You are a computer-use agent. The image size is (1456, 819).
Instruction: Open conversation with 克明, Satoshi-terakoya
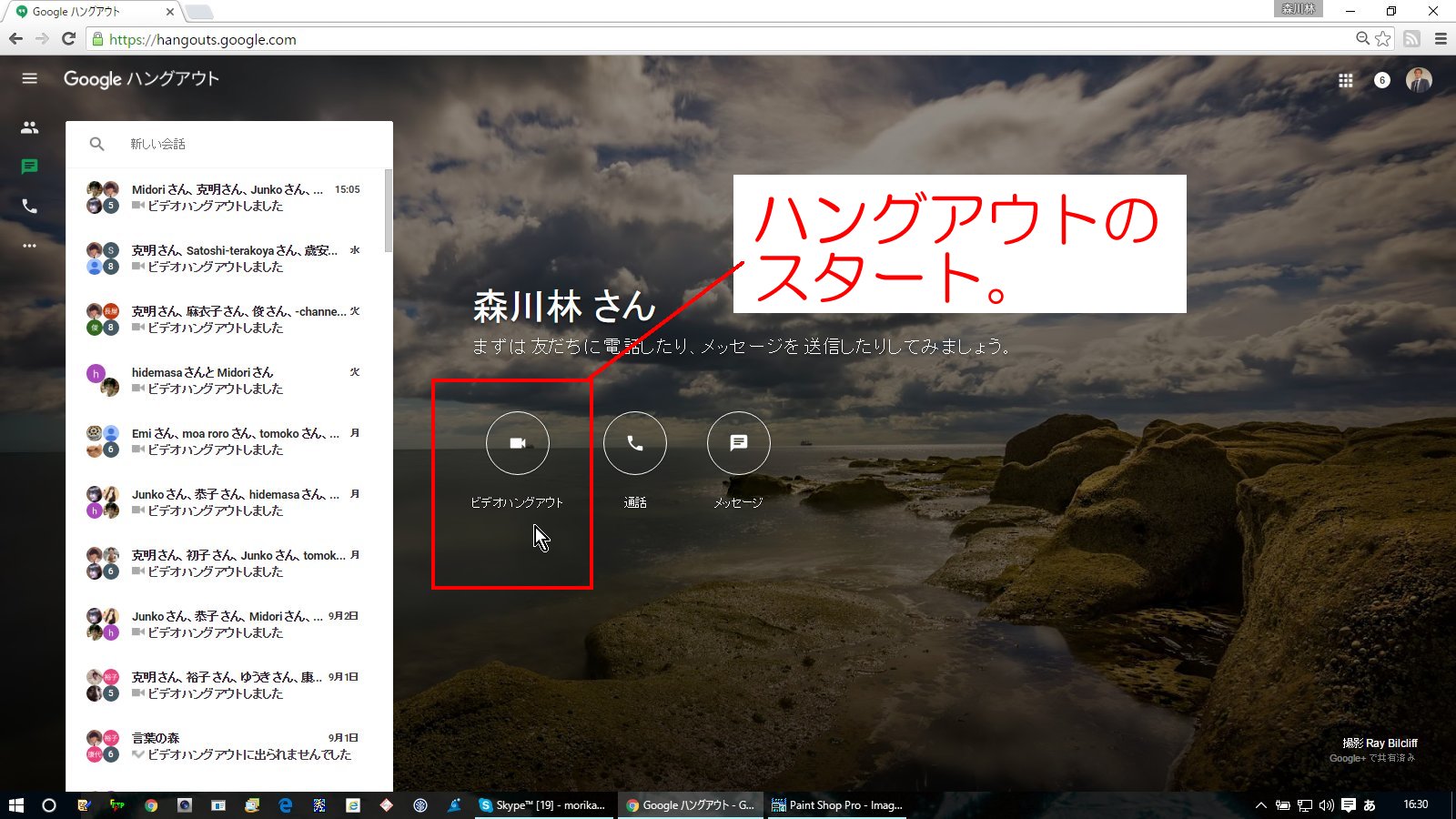(x=226, y=258)
